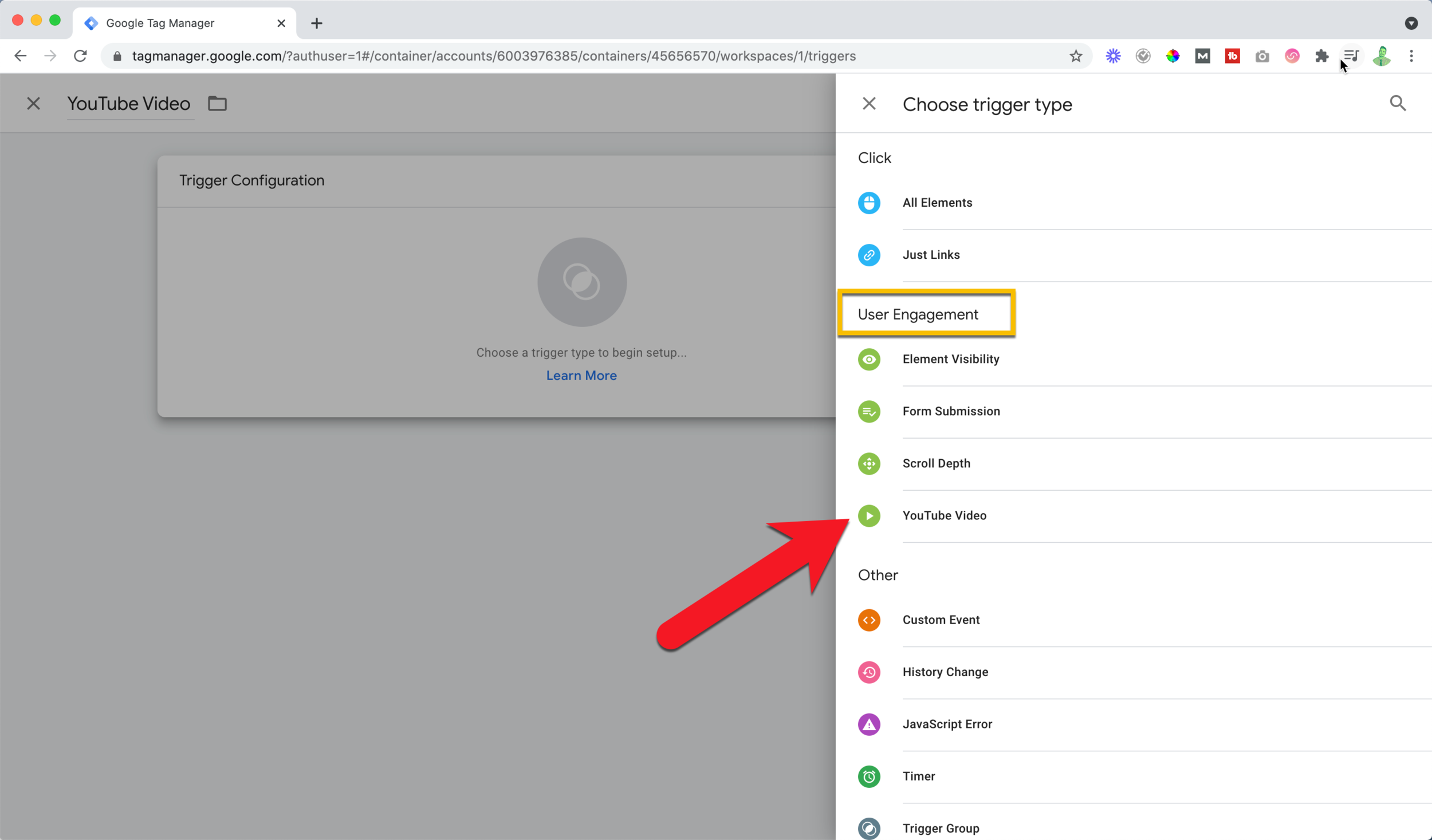Screen dimensions: 1432x840
Task: Select the Element Visibility eye icon
Action: [x=869, y=359]
